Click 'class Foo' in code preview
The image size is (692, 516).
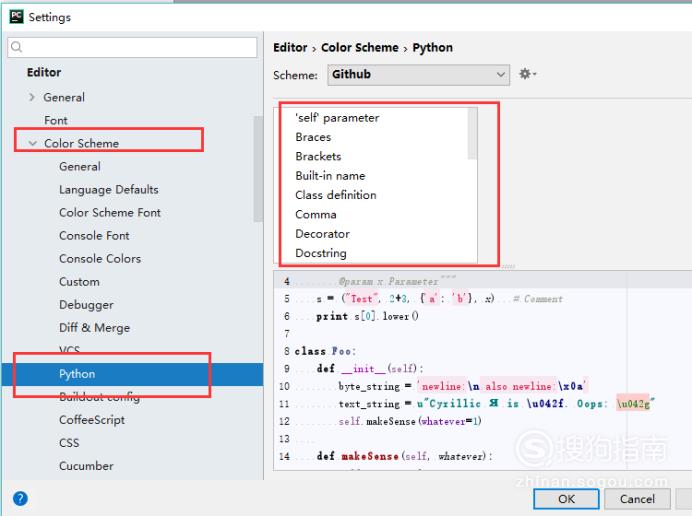pyautogui.click(x=324, y=351)
